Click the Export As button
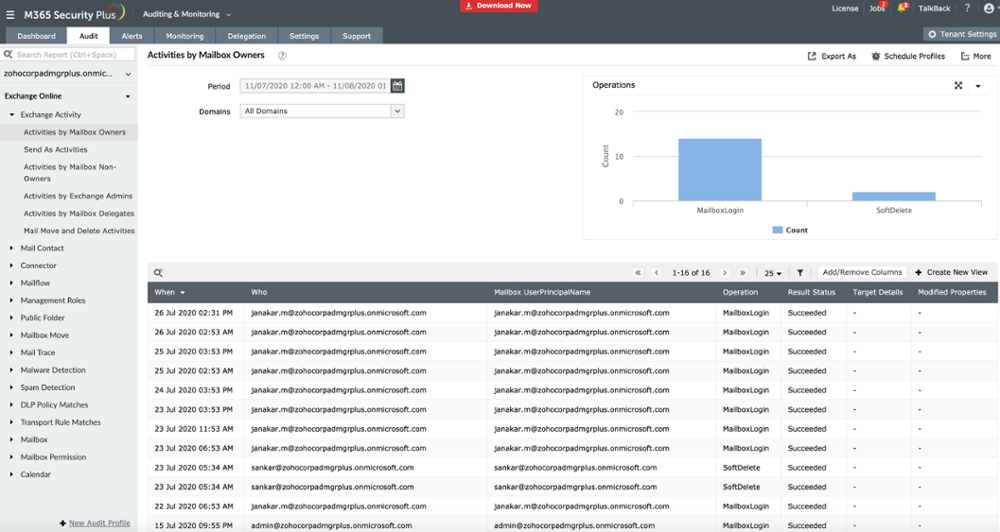 click(x=832, y=56)
